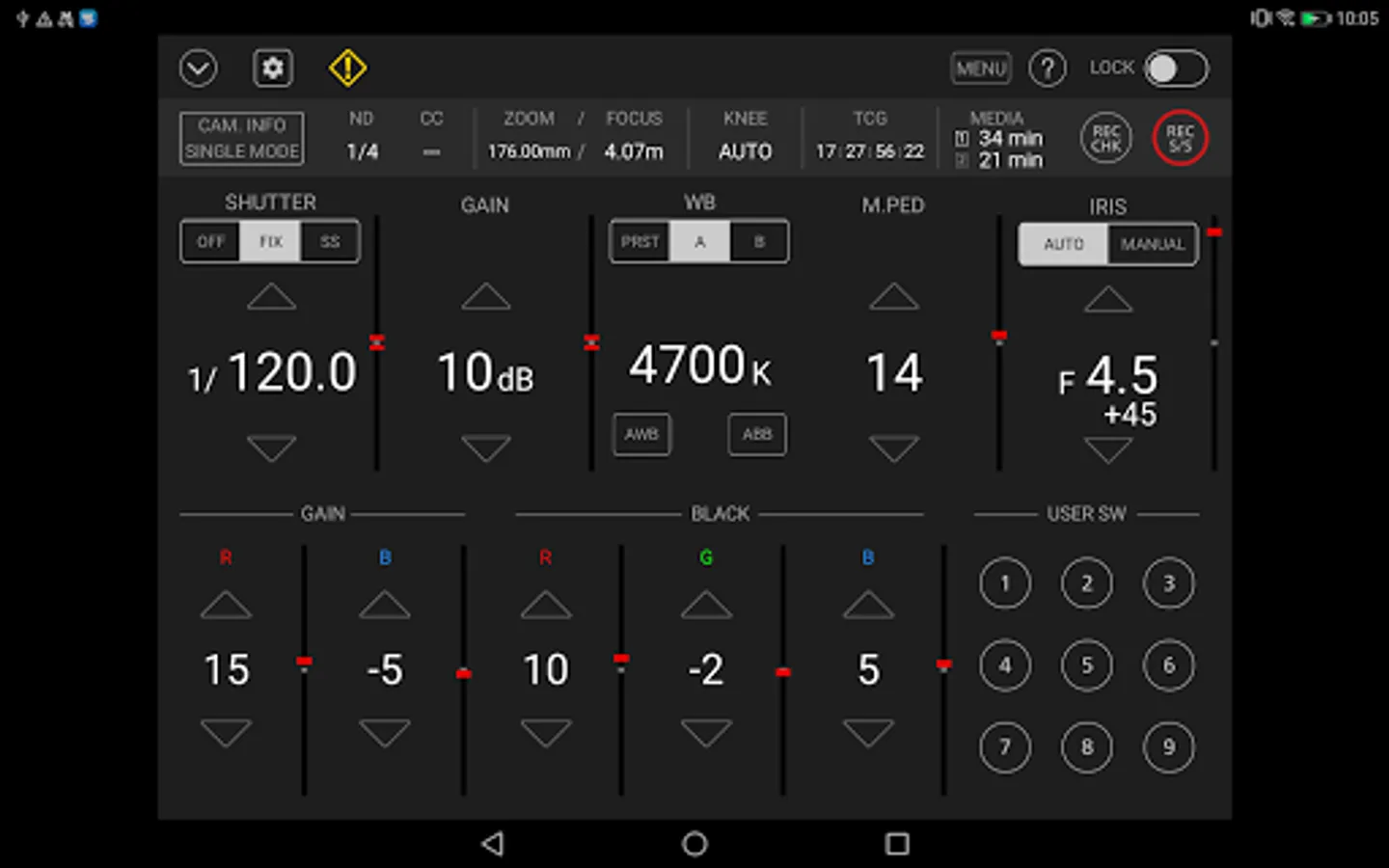This screenshot has width=1389, height=868.
Task: Run auto white balance AWB
Action: 641,434
